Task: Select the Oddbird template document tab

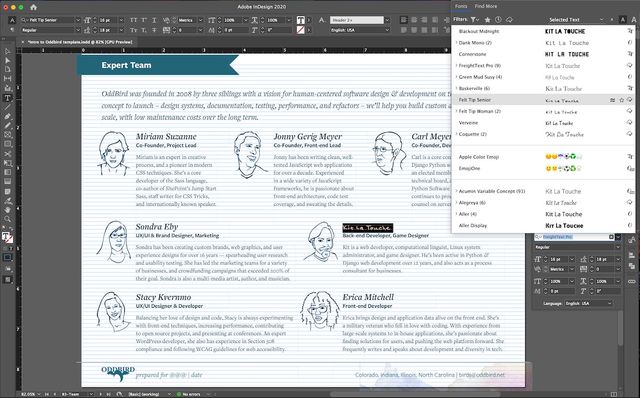Action: [x=80, y=42]
